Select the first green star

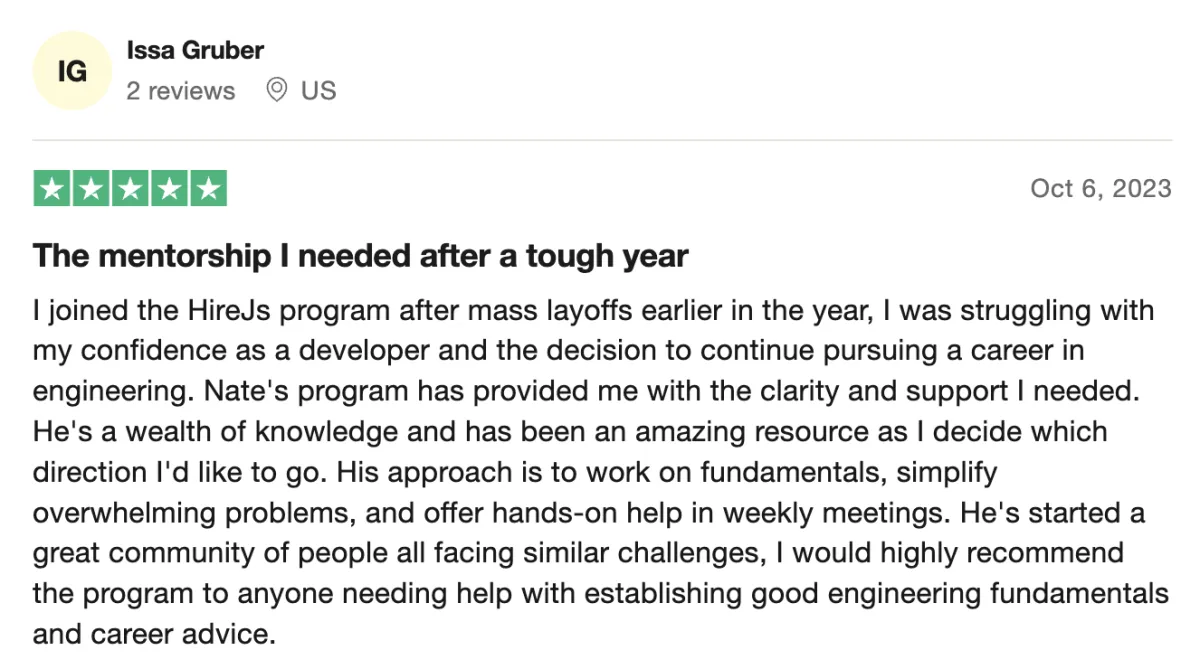tap(52, 189)
